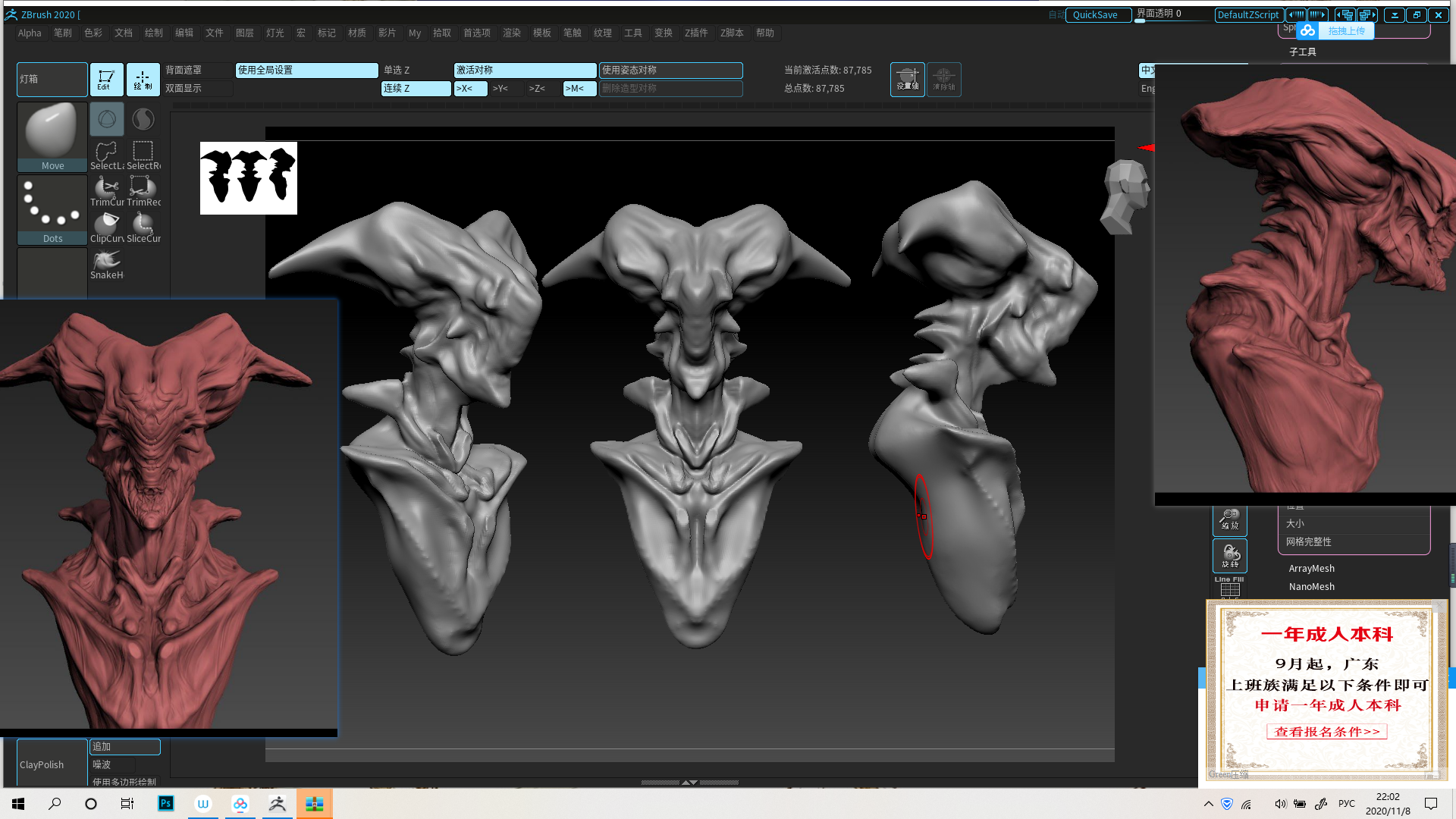Image resolution: width=1456 pixels, height=819 pixels.
Task: Choose the TrimCurve brush
Action: (x=107, y=192)
